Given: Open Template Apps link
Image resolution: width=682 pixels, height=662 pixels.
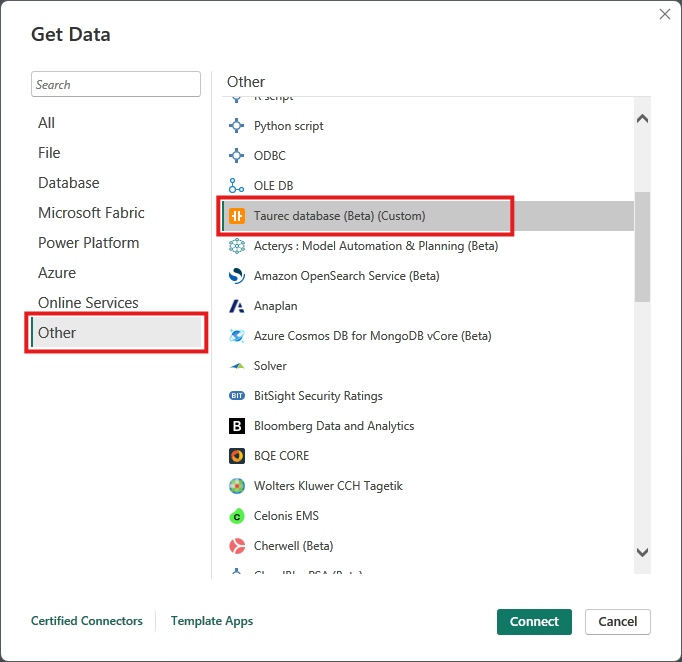Looking at the screenshot, I should pos(212,621).
